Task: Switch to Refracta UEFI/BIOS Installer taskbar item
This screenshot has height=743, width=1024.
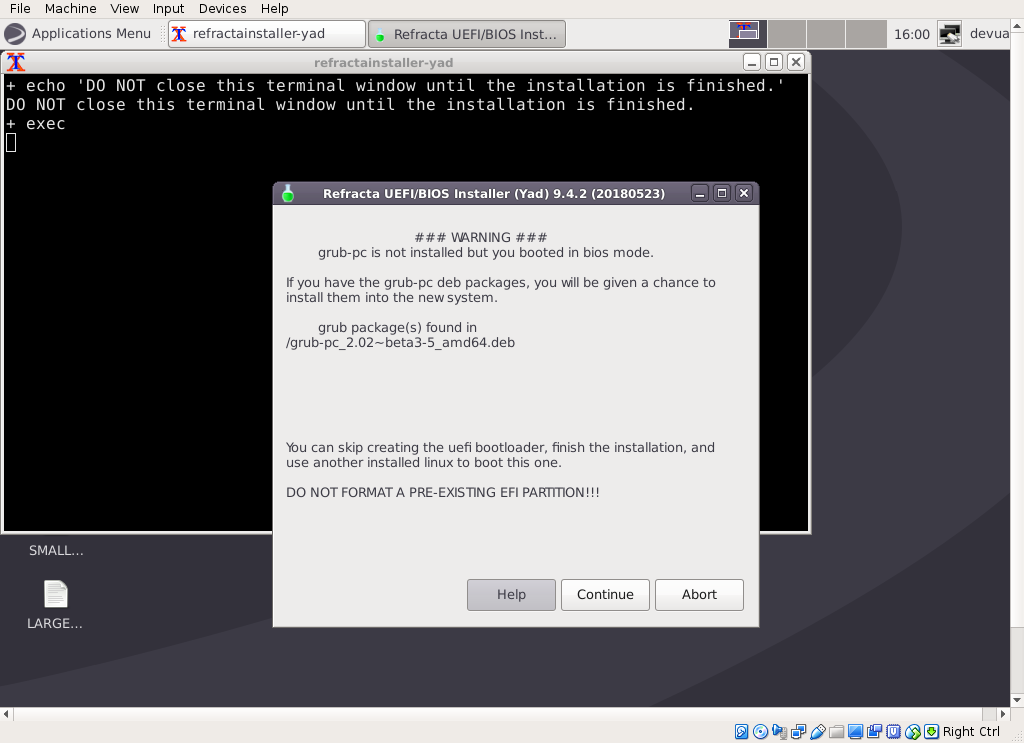Action: coord(466,34)
